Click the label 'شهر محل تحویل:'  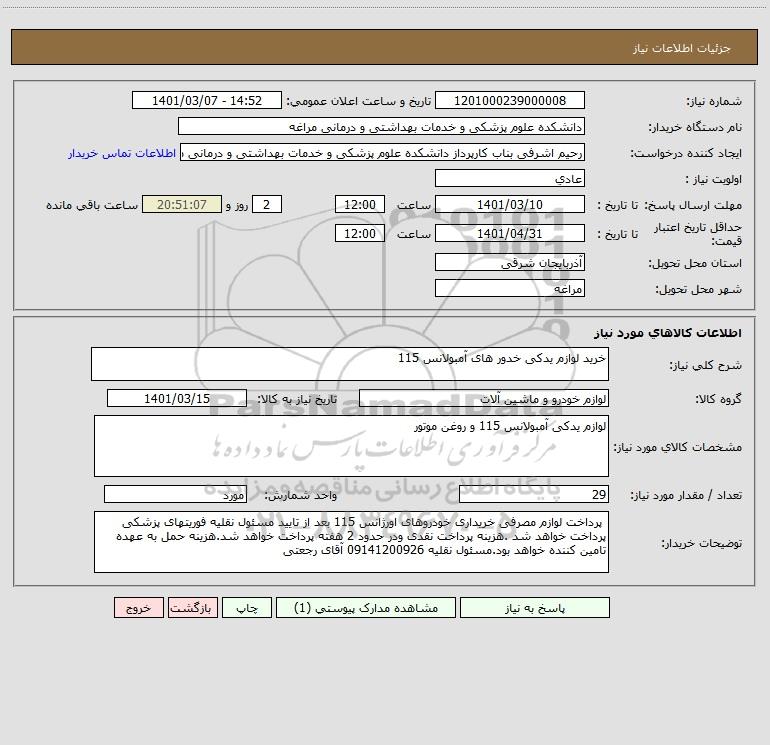point(698,290)
